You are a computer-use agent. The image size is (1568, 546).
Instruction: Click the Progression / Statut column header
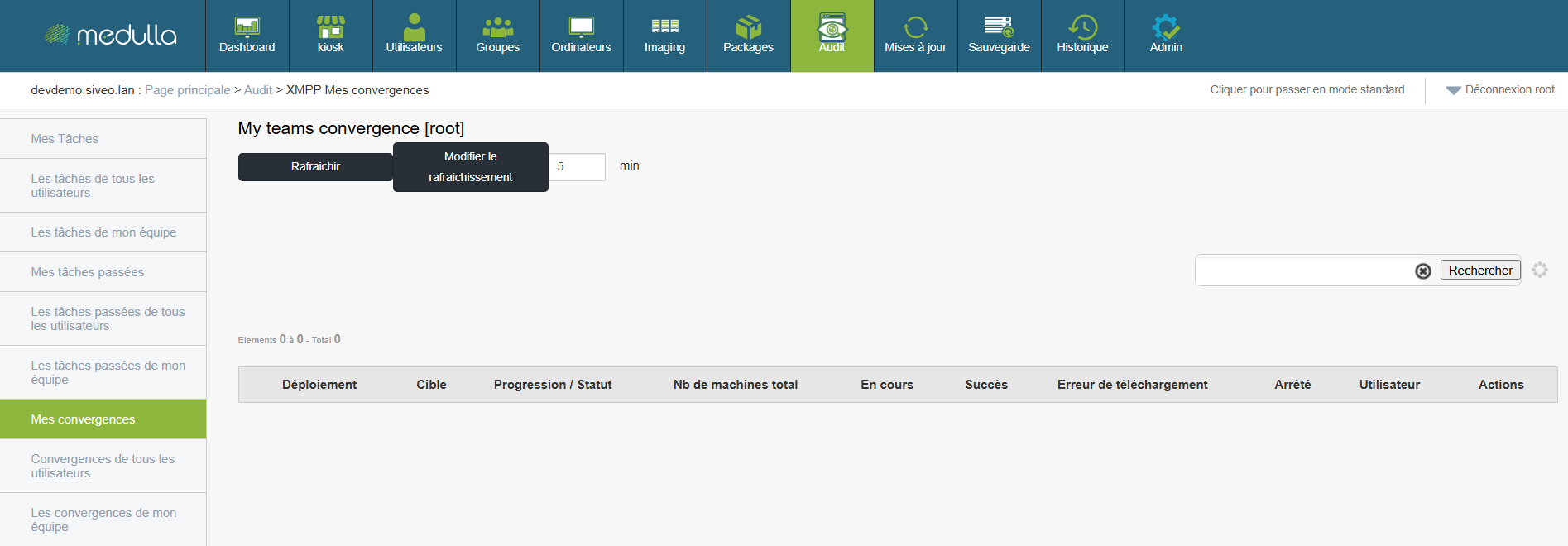(x=553, y=385)
